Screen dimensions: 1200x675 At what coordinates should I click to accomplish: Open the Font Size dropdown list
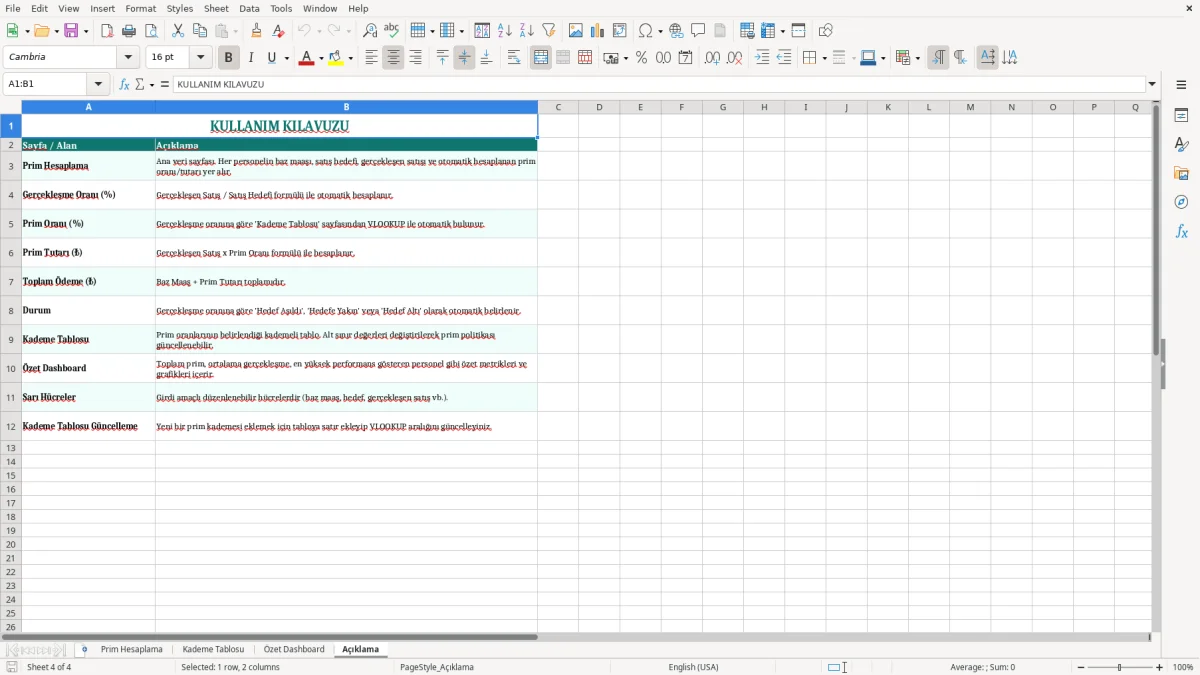point(201,58)
